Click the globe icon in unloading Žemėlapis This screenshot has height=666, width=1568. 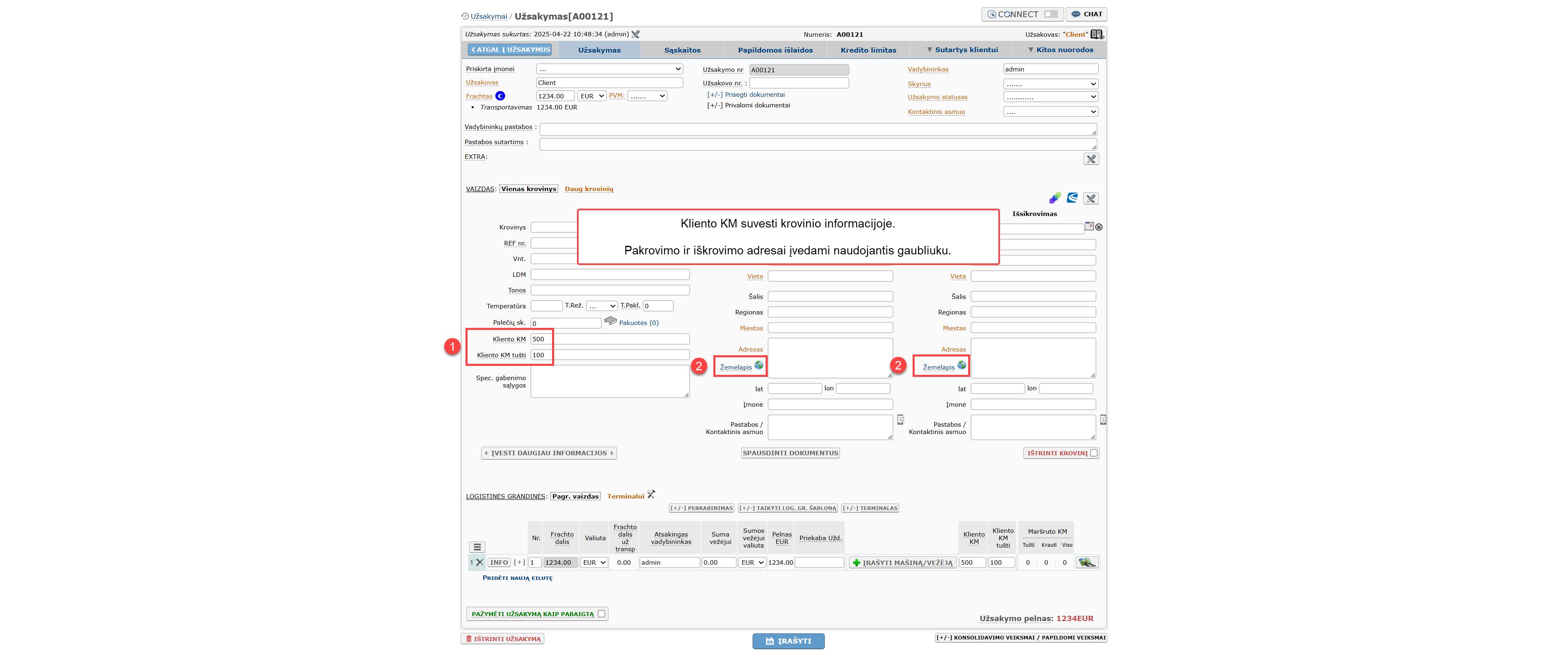point(962,366)
